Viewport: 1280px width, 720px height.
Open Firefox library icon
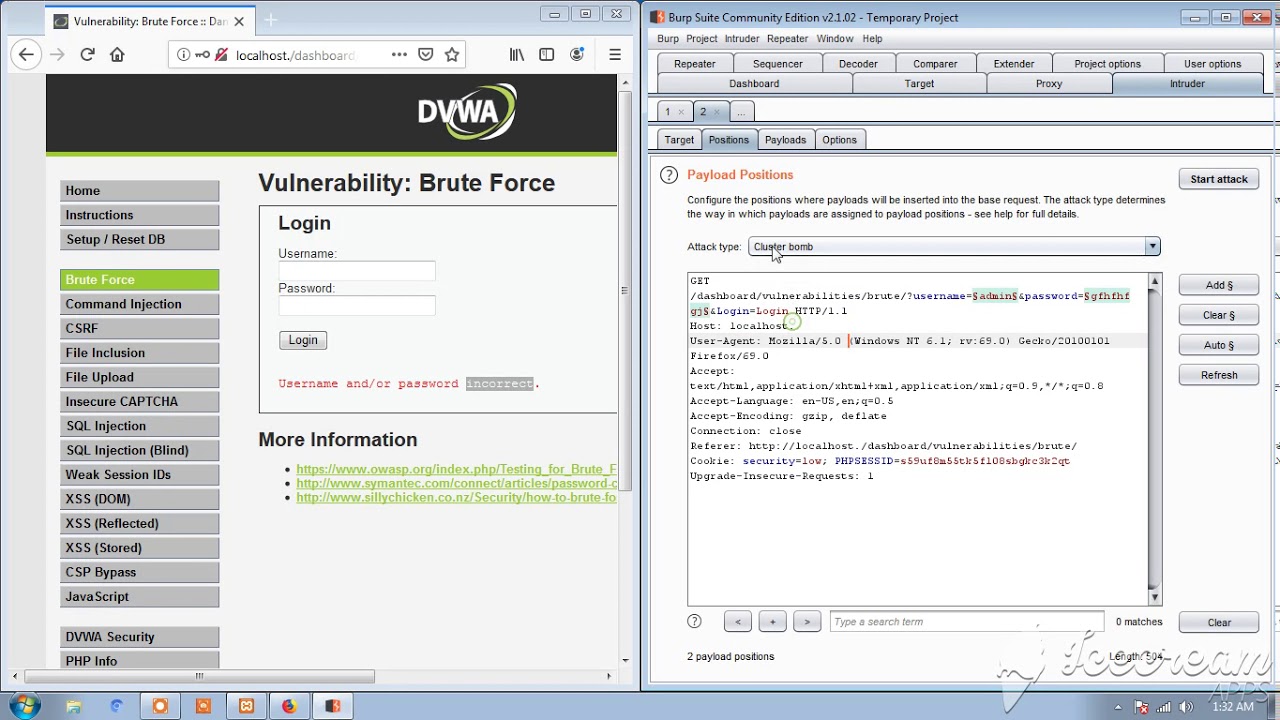(517, 55)
